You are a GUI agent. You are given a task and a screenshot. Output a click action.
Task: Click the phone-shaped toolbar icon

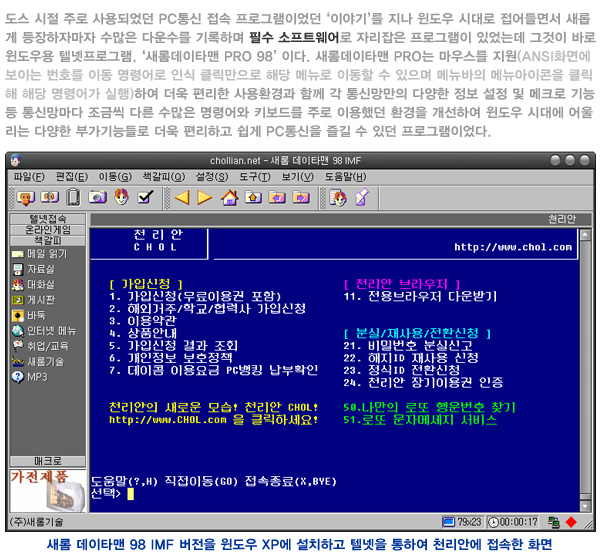coord(73,197)
